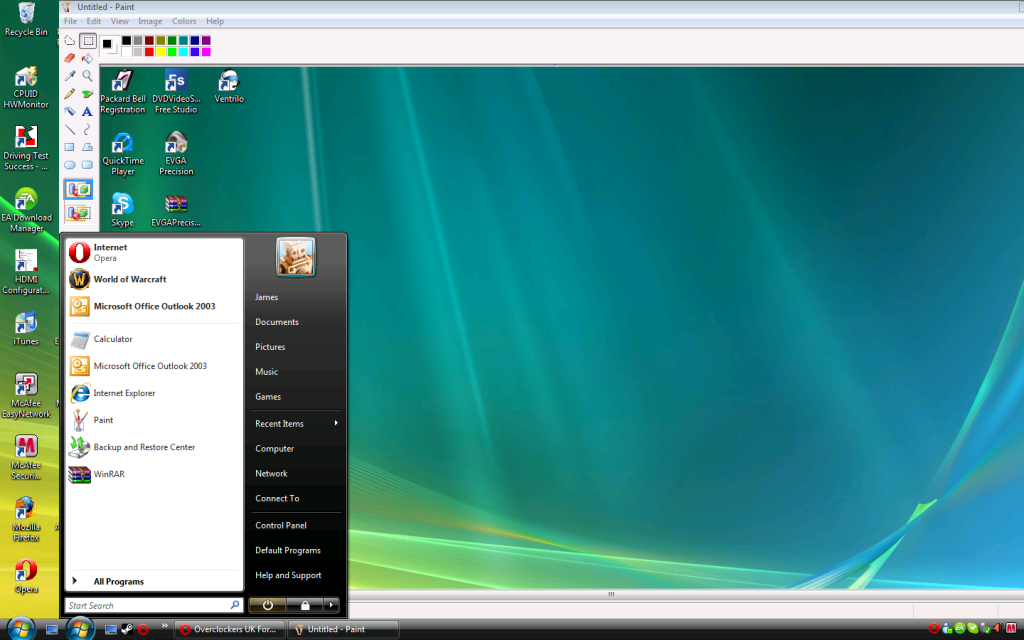Pick the red color swatch in palette
This screenshot has width=1024, height=640.
pos(150,52)
